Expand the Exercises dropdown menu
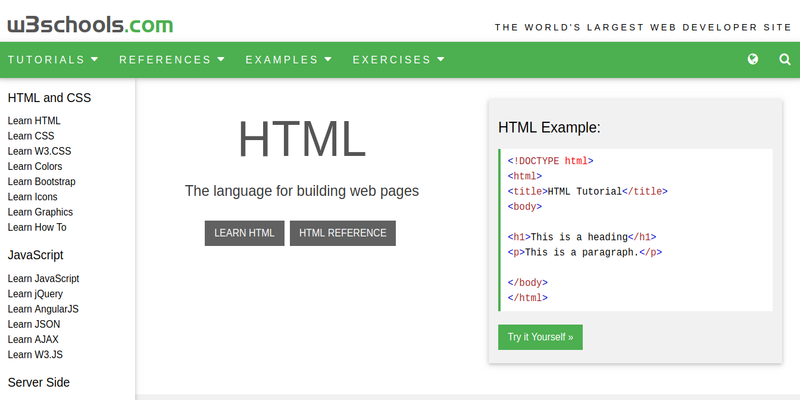Viewport: 800px width, 400px height. pos(398,60)
